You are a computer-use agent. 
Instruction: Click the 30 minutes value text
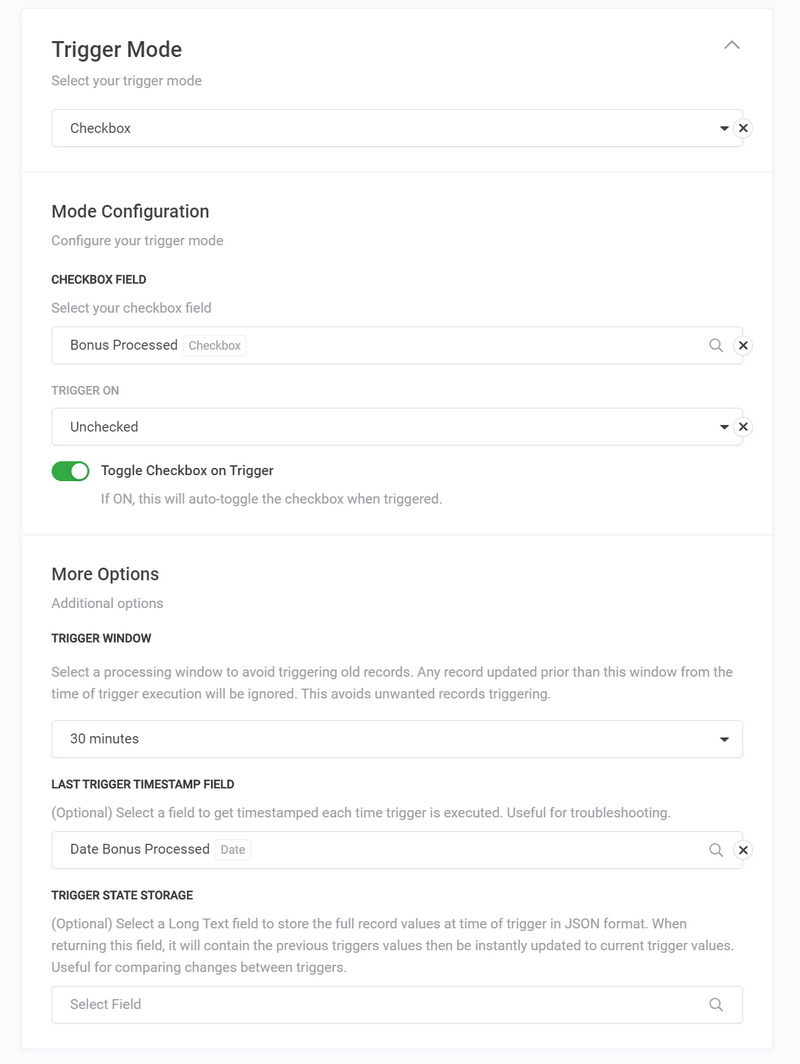click(x=104, y=739)
